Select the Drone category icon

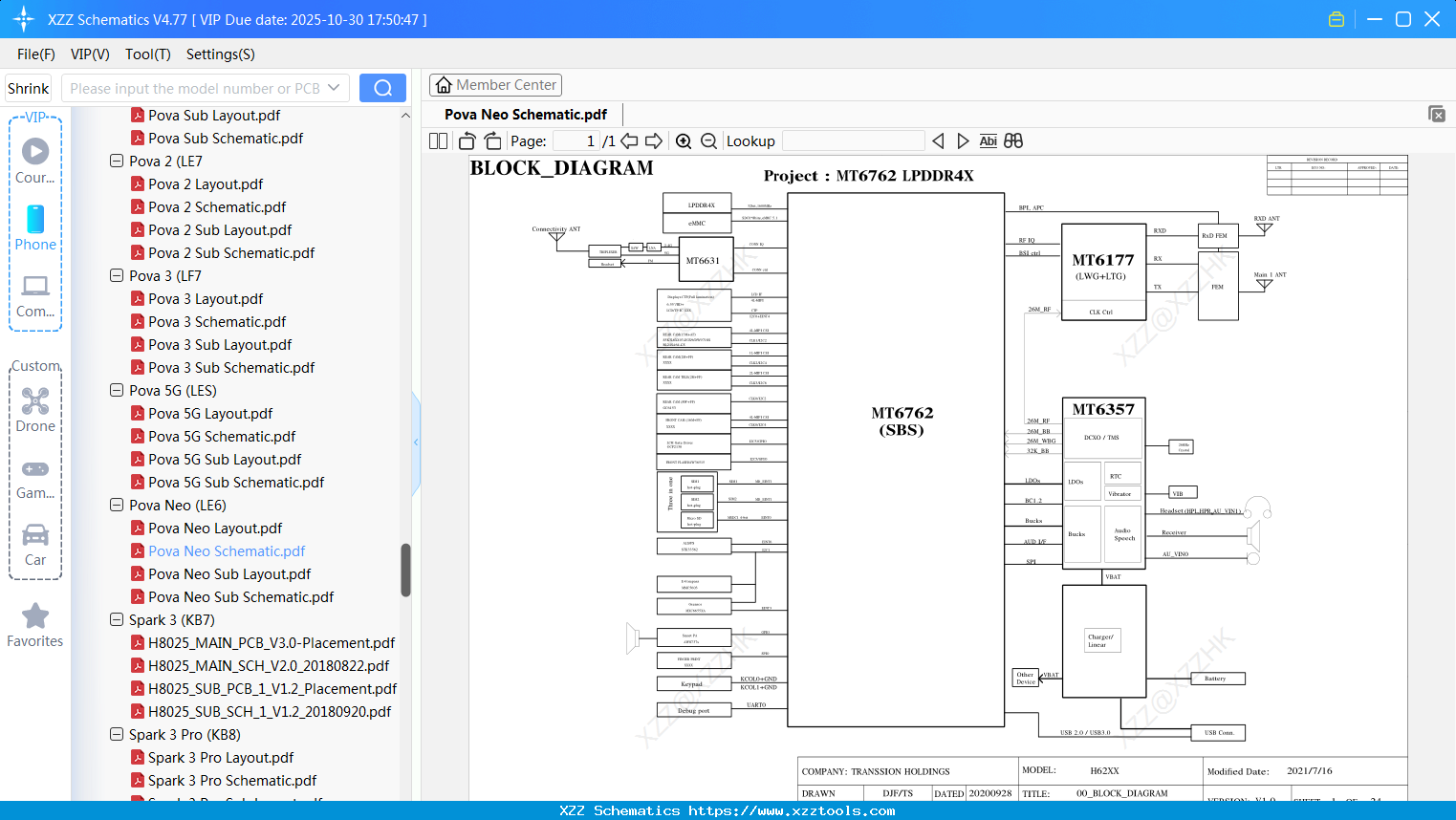point(34,400)
